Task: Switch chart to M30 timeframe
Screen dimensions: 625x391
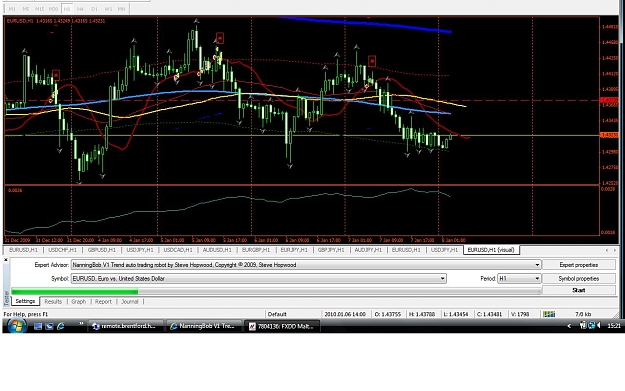Action: [53, 8]
